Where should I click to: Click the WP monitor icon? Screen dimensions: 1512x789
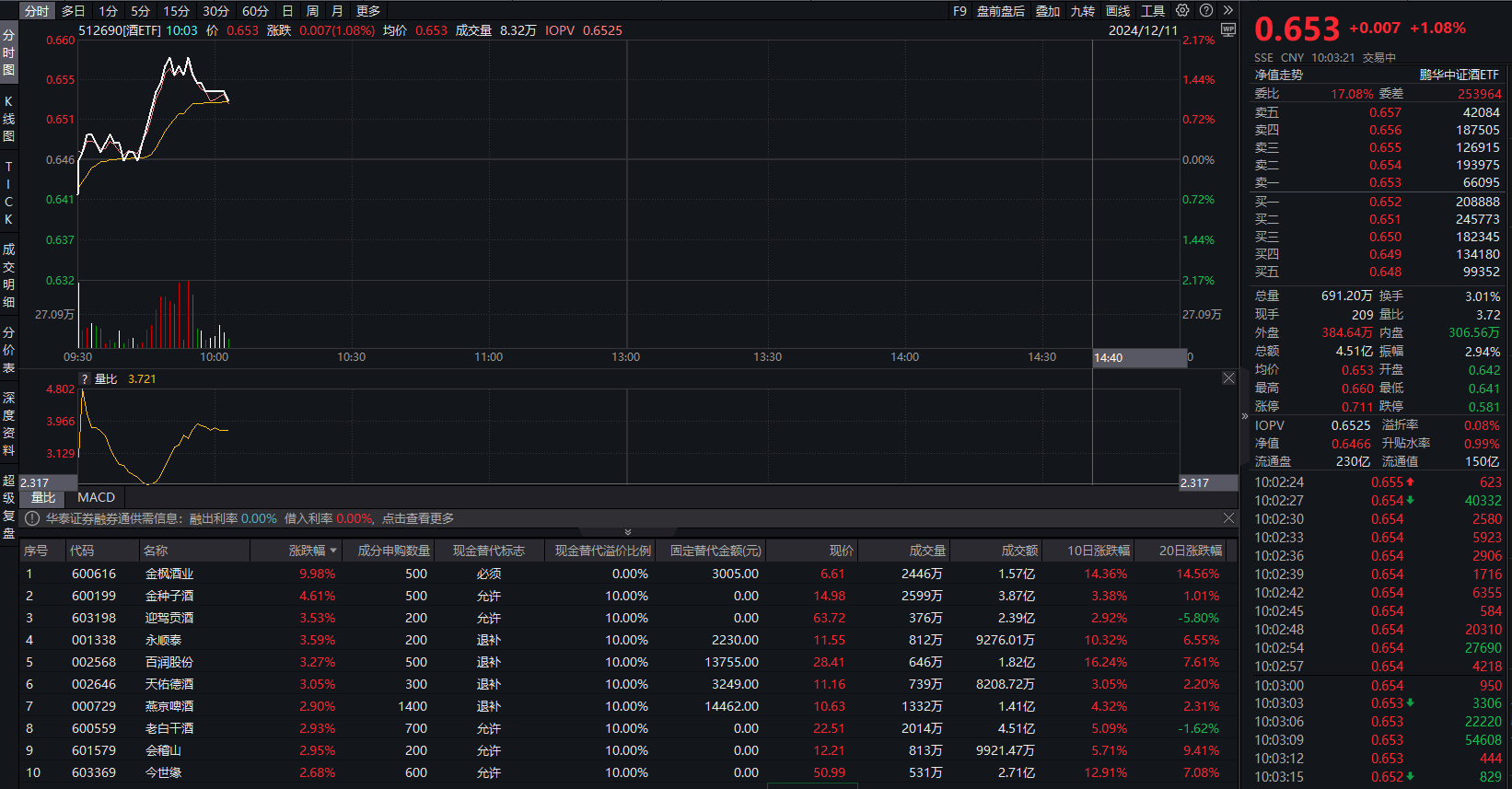pyautogui.click(x=1227, y=29)
